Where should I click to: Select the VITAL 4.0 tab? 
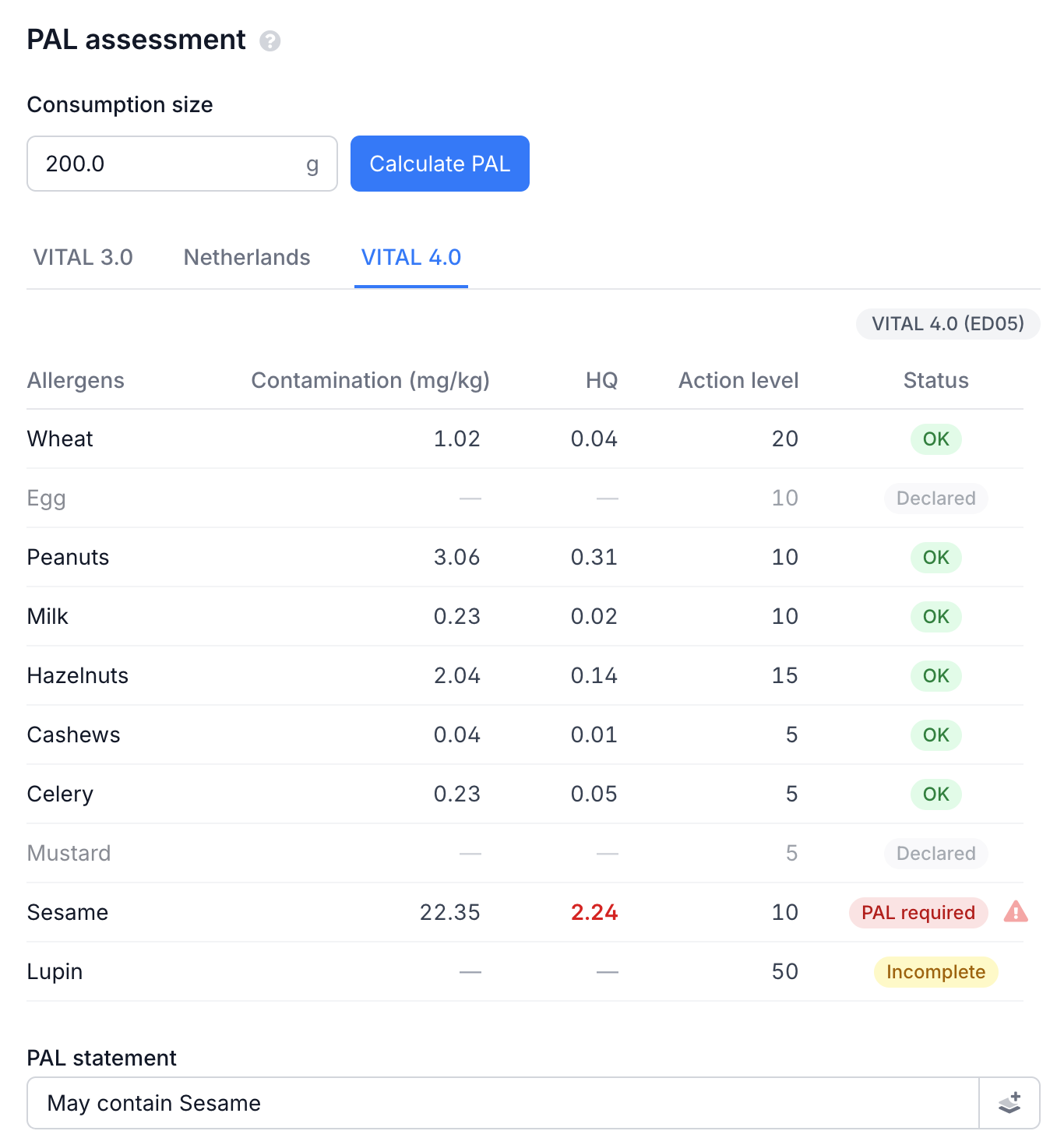411,257
